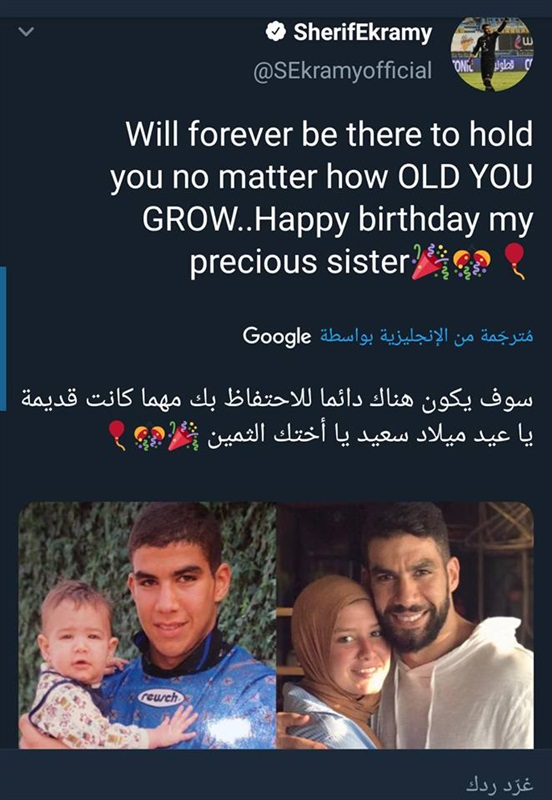This screenshot has width=552, height=800.
Task: Click the reusch logo on the blue jersey
Action: (x=162, y=697)
